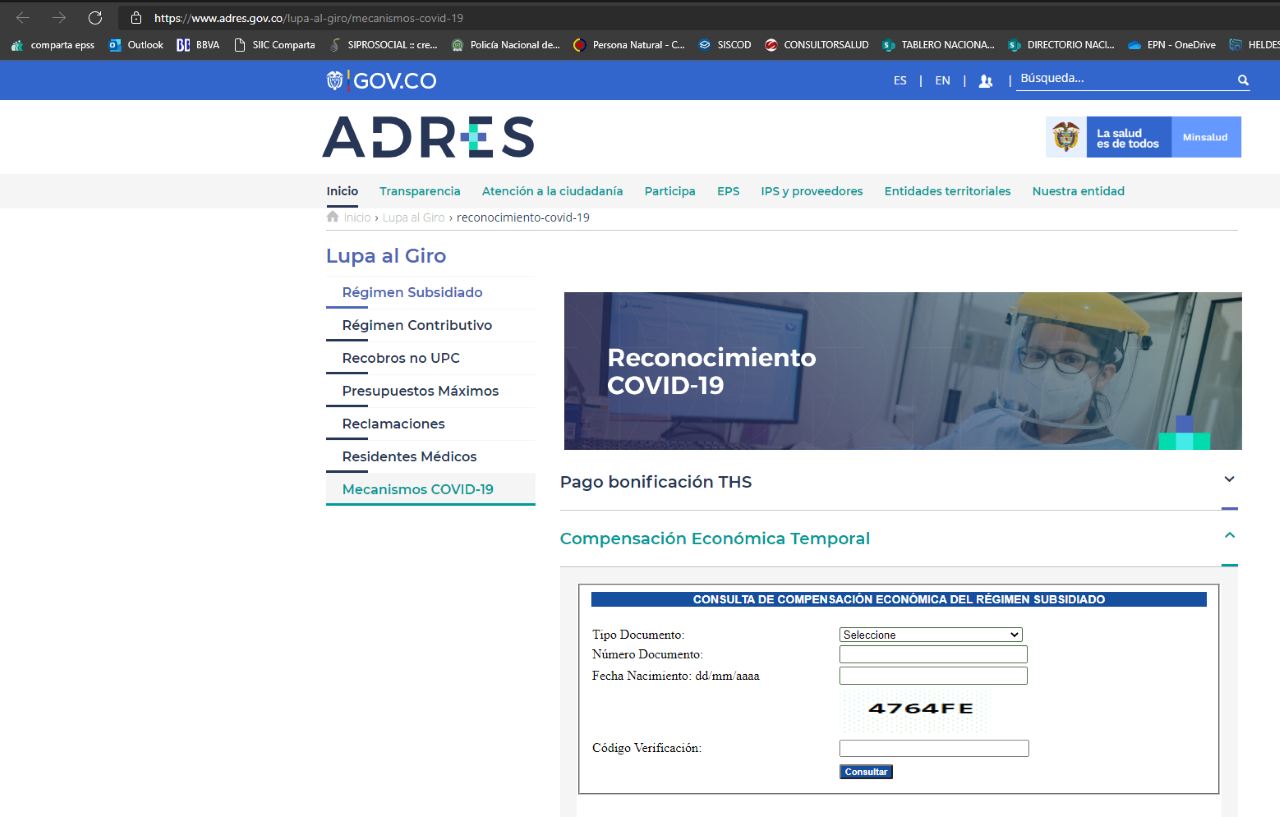Image resolution: width=1280 pixels, height=817 pixels.
Task: Open Nuestra entidad menu
Action: tap(1078, 191)
